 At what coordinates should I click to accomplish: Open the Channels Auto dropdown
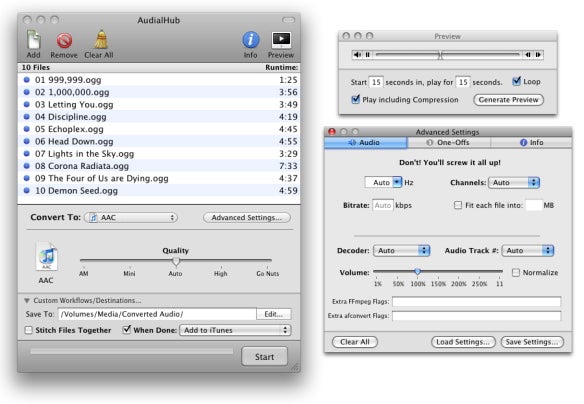coord(514,182)
